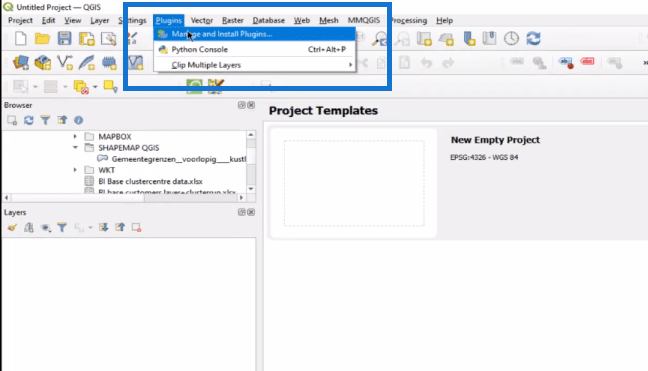The width and height of the screenshot is (648, 371).
Task: Open the Select by Value dropdown arrow
Action: (65, 87)
